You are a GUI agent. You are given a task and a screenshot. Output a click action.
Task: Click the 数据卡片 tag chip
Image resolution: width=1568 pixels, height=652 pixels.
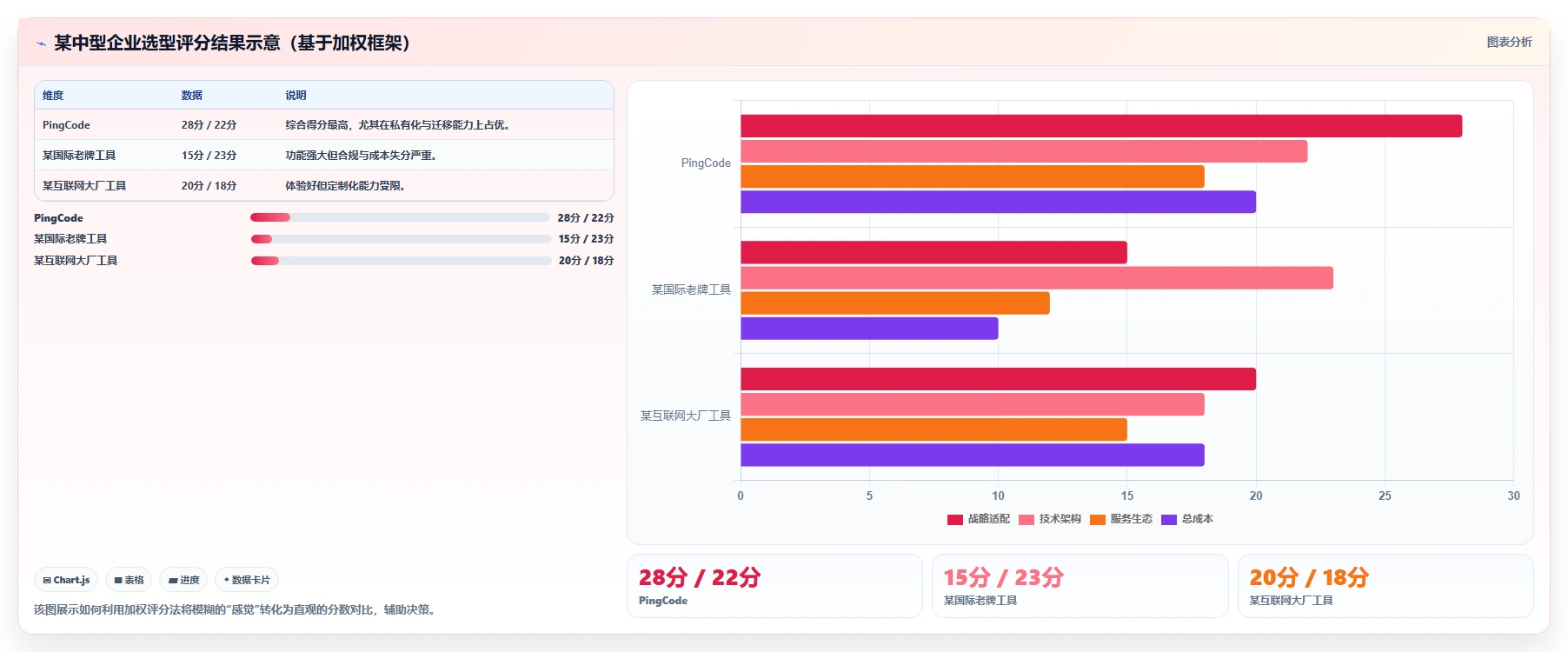pos(247,580)
